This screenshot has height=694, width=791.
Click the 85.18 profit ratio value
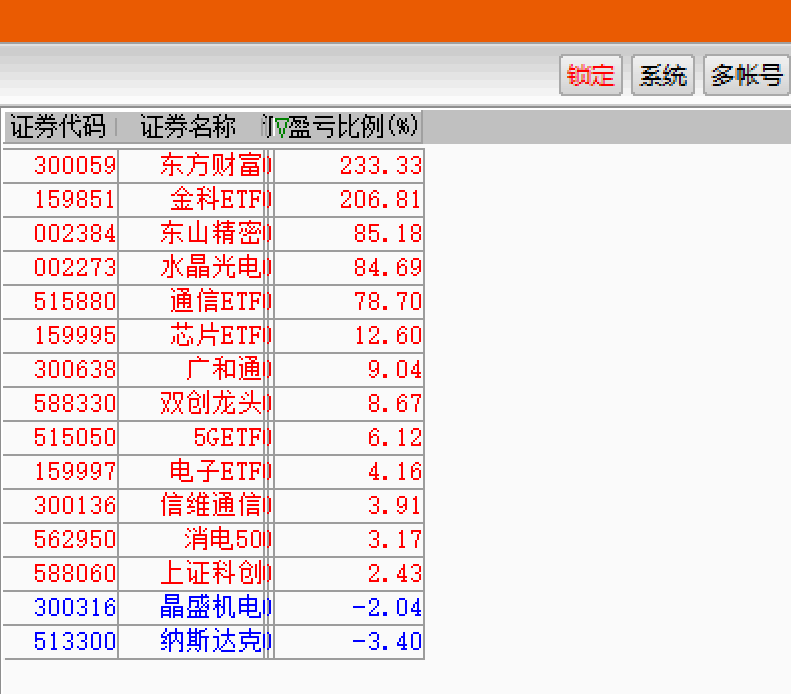(388, 234)
